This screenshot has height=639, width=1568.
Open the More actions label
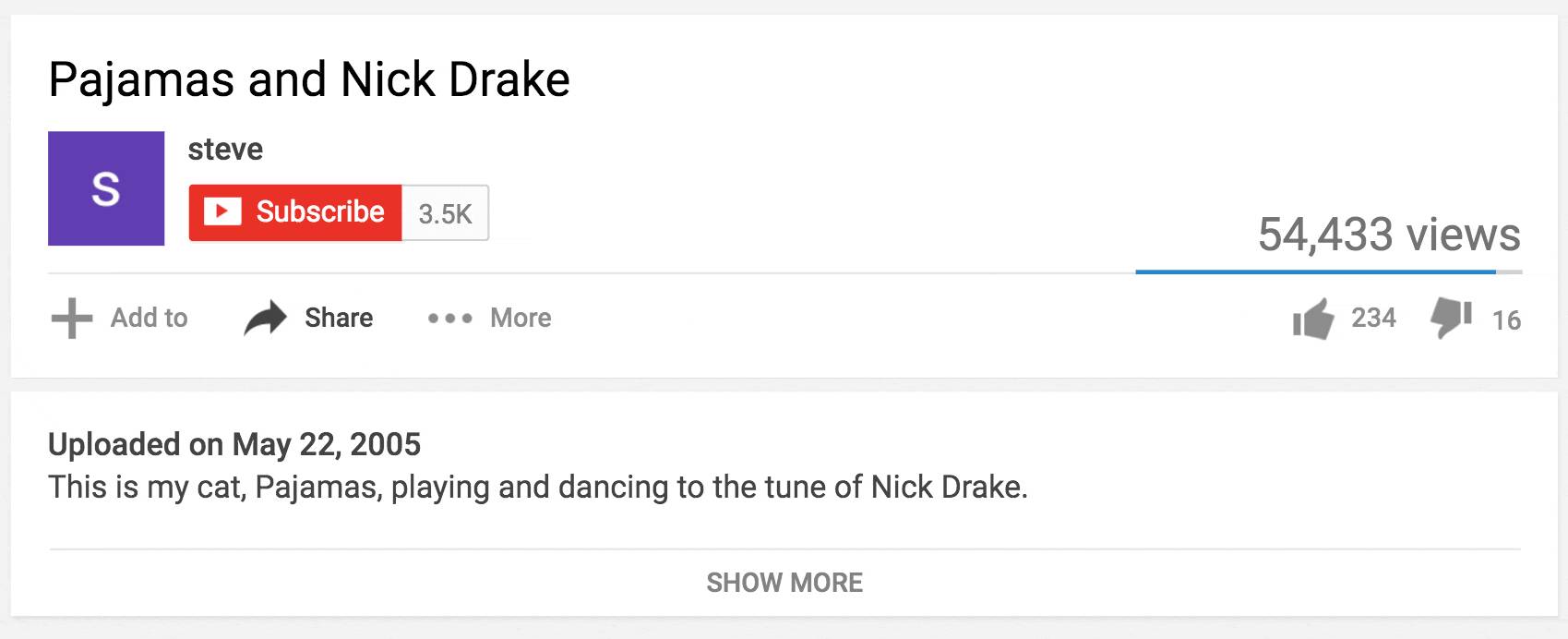point(521,319)
